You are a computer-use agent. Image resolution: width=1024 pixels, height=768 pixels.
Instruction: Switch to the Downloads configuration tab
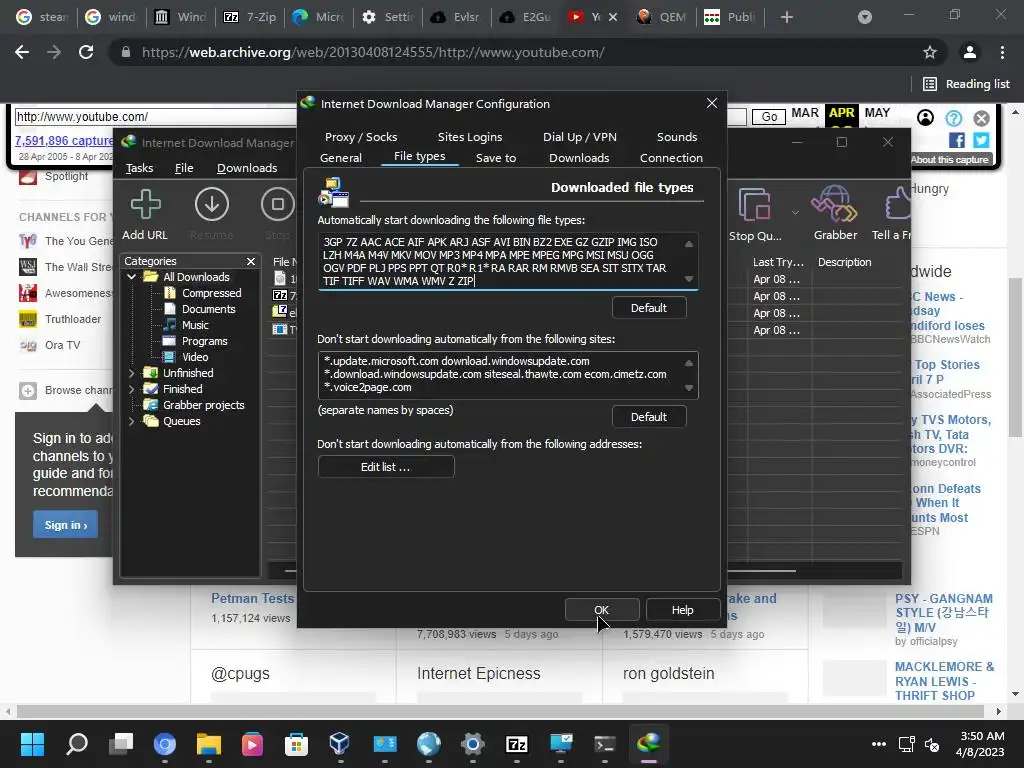click(x=579, y=158)
